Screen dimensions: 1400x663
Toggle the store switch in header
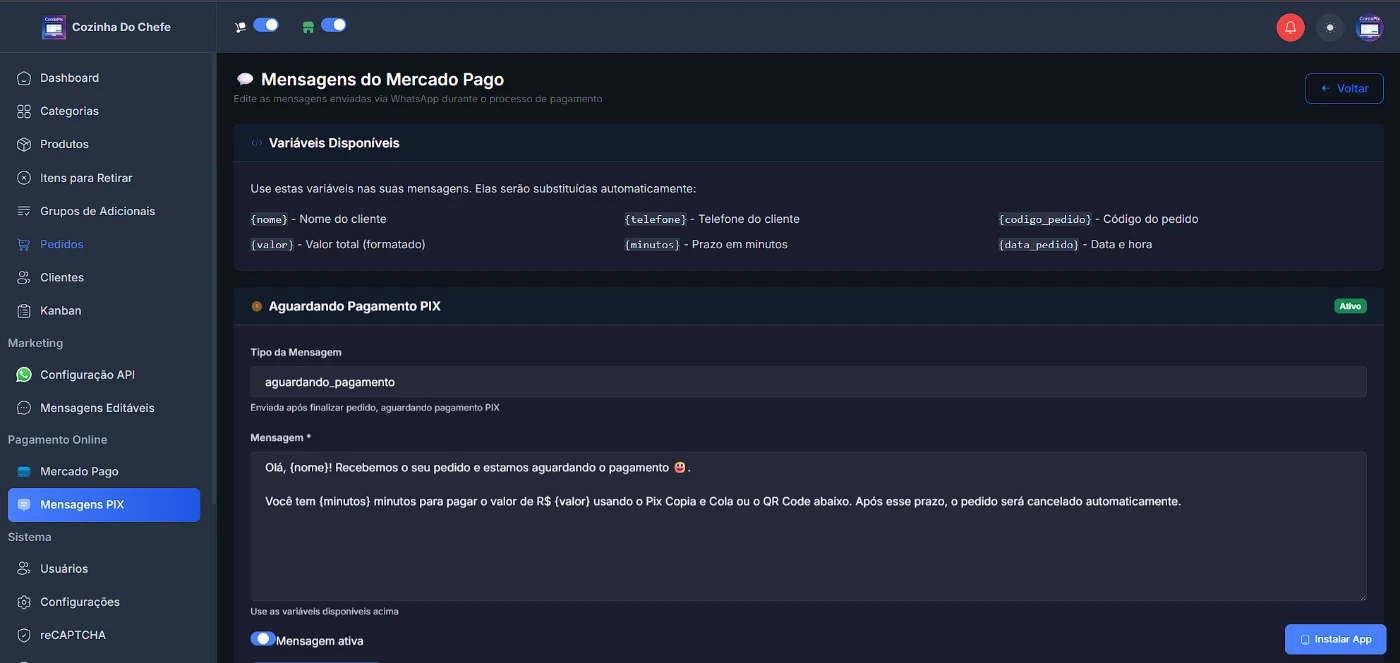[333, 26]
